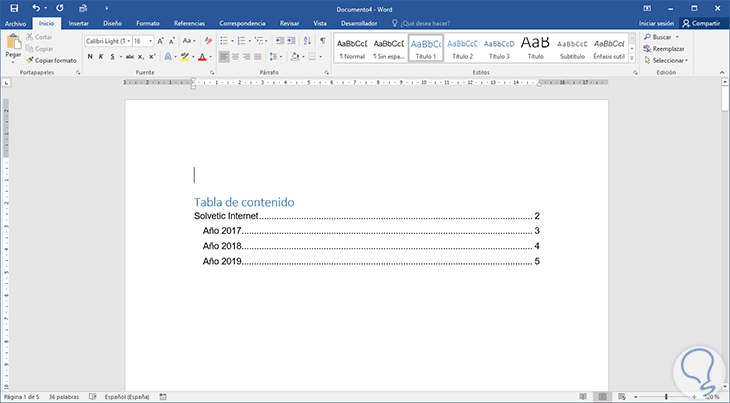Toggle bold (N) formatting

point(90,57)
